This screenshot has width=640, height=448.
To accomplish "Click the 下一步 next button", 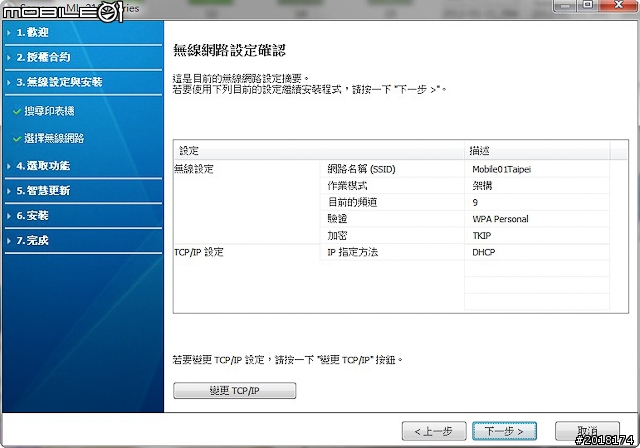I will click(504, 431).
